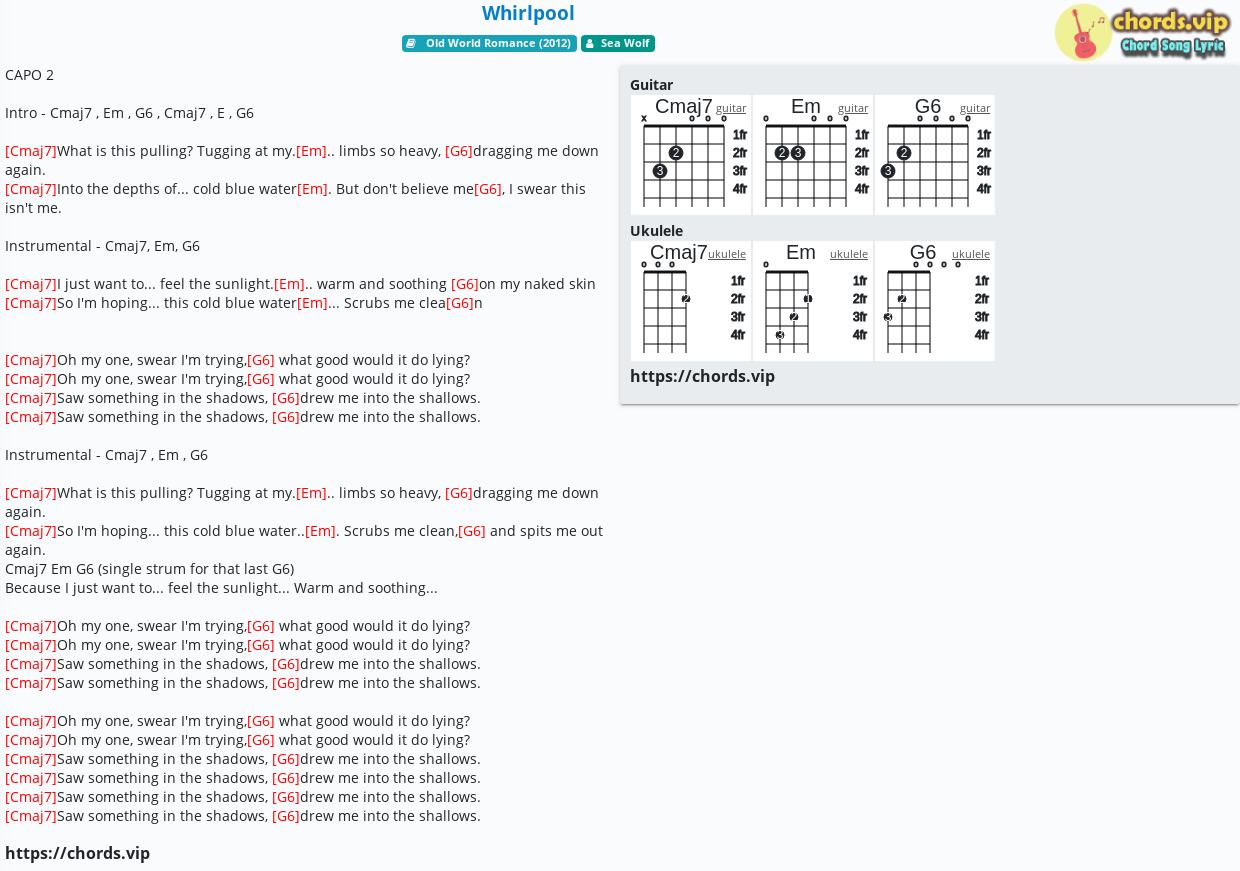Viewport: 1240px width, 871px height.
Task: View the Em guitar chord diagram
Action: 813,155
